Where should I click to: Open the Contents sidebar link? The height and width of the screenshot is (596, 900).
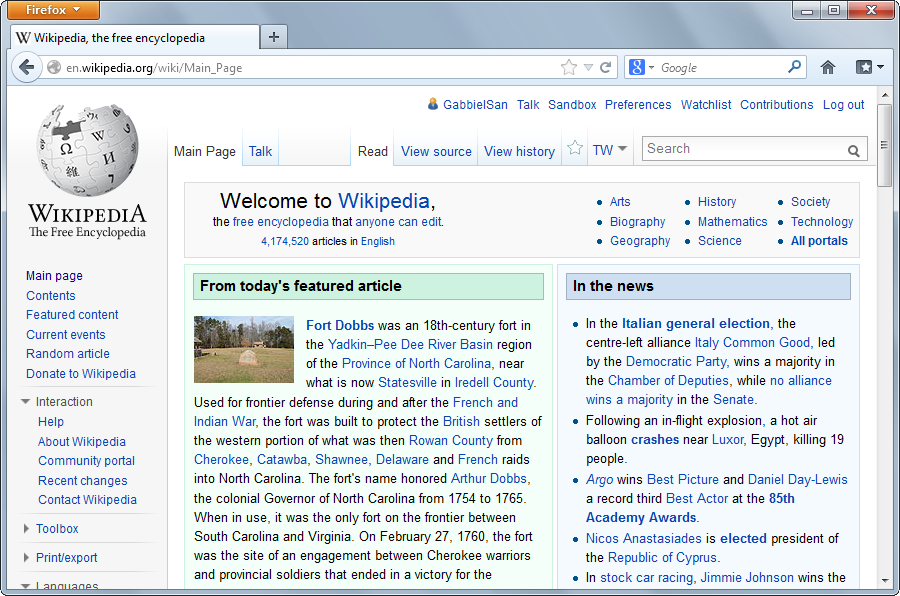pos(51,296)
